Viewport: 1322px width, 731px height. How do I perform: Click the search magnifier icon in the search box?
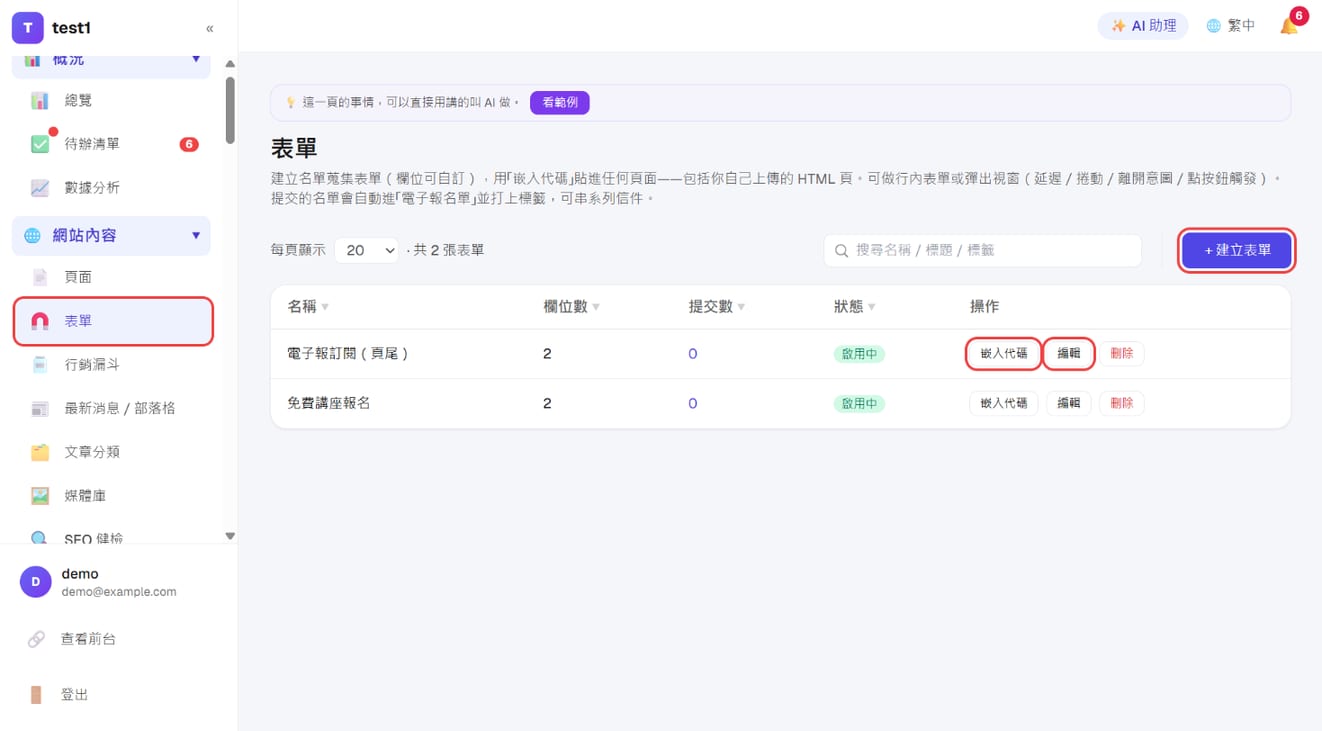click(841, 251)
